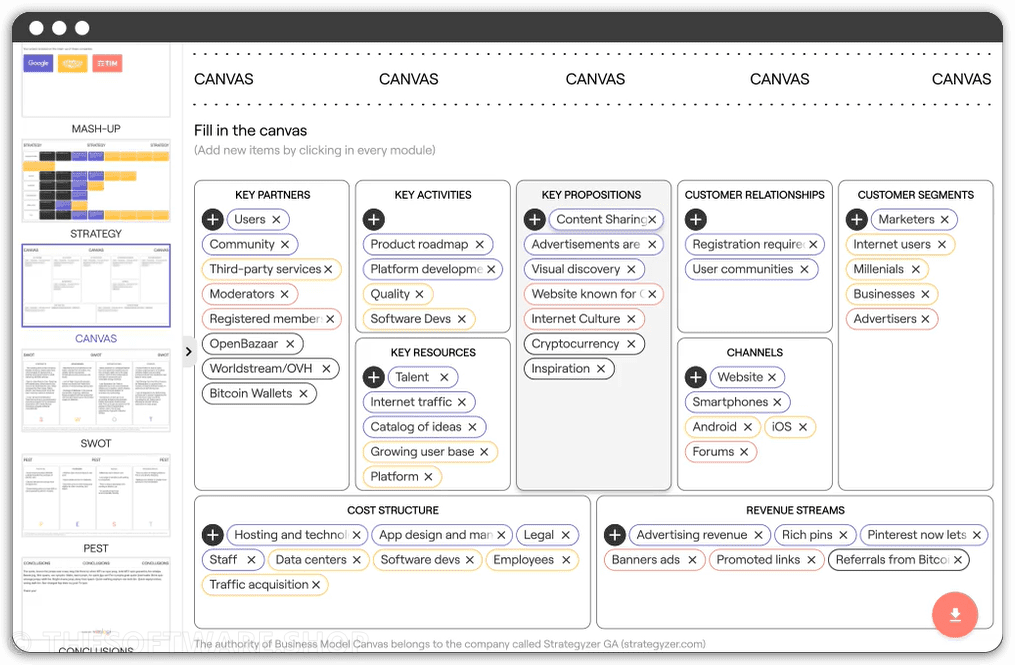Screen dimensions: 1015x665
Task: Remove the Community tag
Action: [x=285, y=244]
